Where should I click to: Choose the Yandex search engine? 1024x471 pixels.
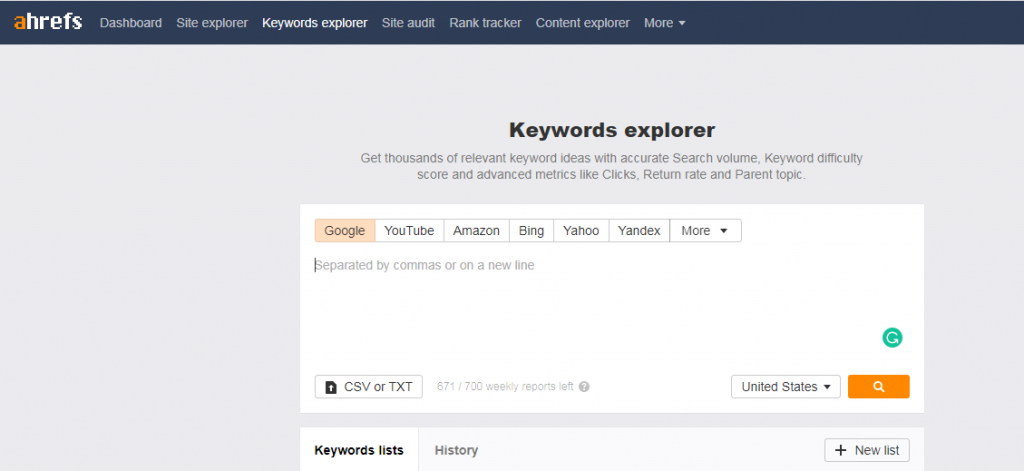coord(639,231)
